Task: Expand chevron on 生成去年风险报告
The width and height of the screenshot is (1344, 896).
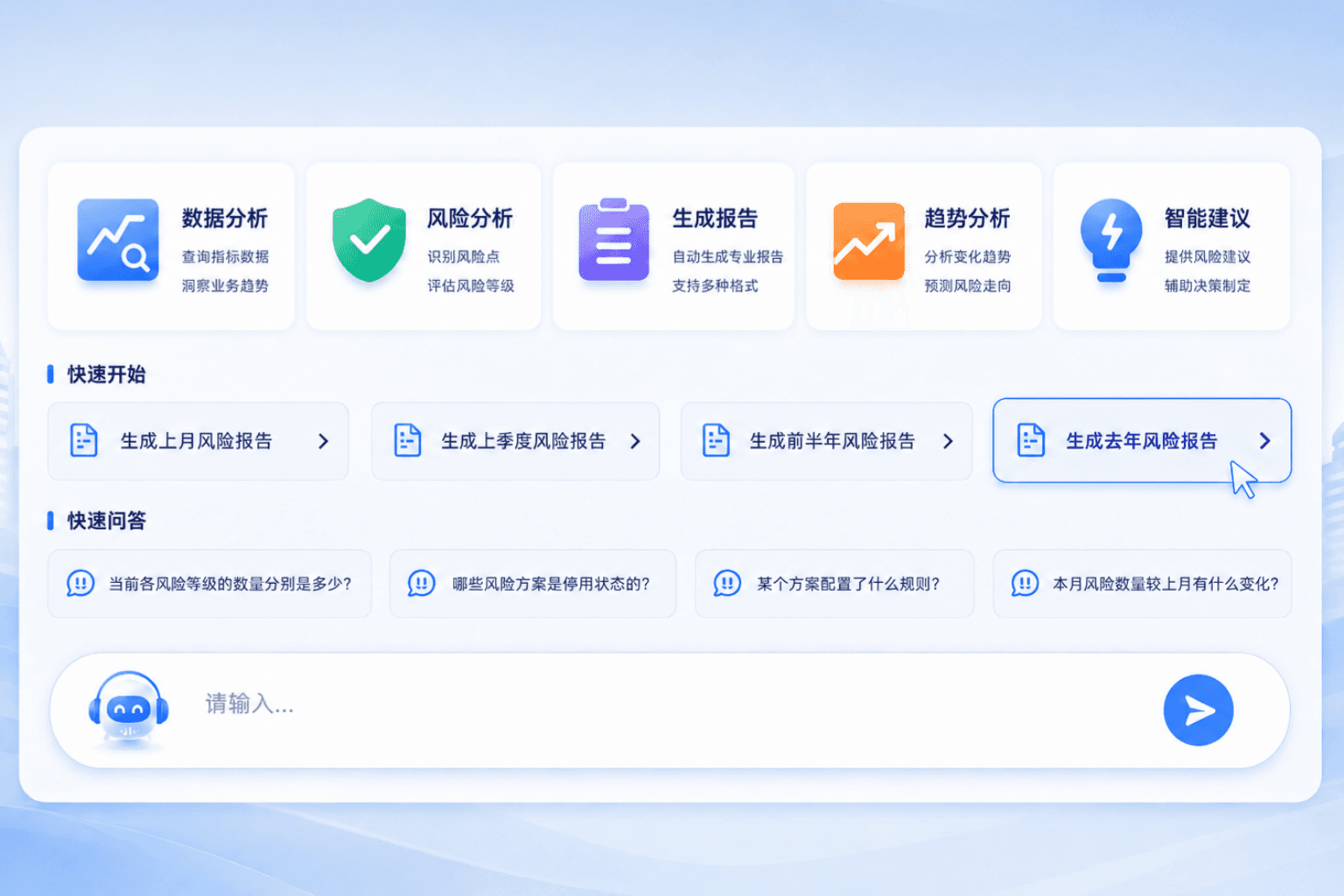Action: [x=1265, y=441]
